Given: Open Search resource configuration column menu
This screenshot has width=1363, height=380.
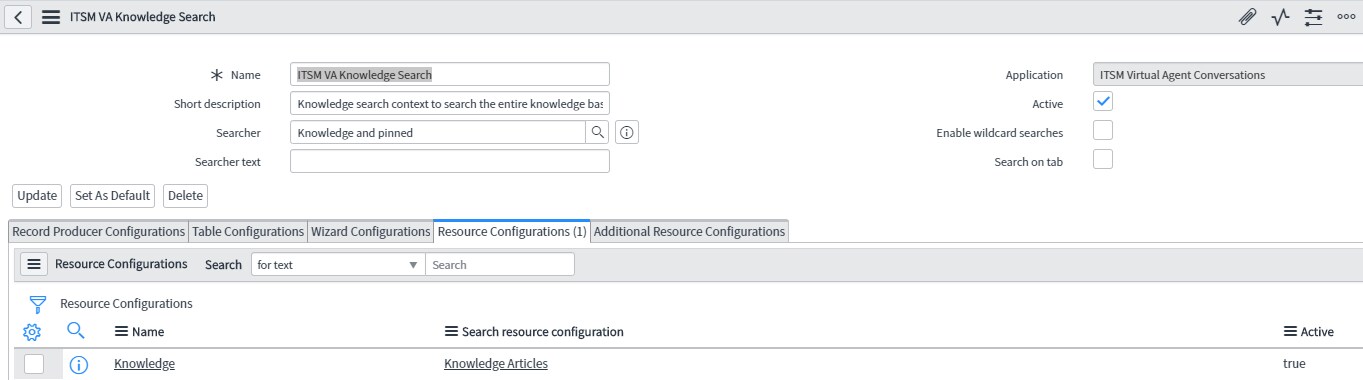Looking at the screenshot, I should [x=451, y=332].
